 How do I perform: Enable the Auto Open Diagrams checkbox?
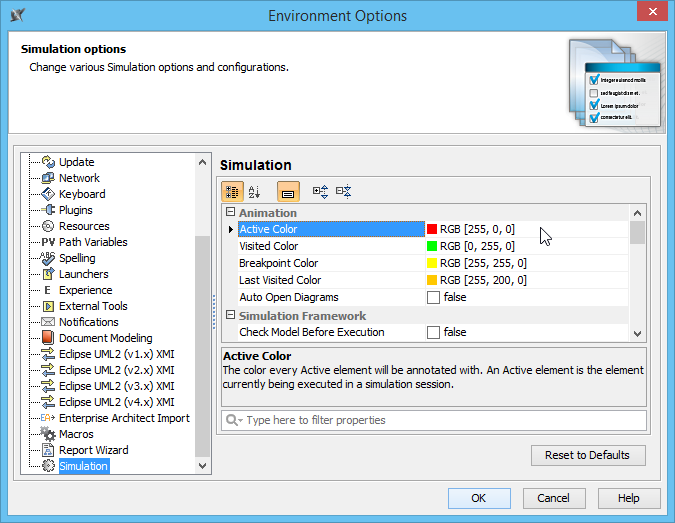(x=433, y=297)
